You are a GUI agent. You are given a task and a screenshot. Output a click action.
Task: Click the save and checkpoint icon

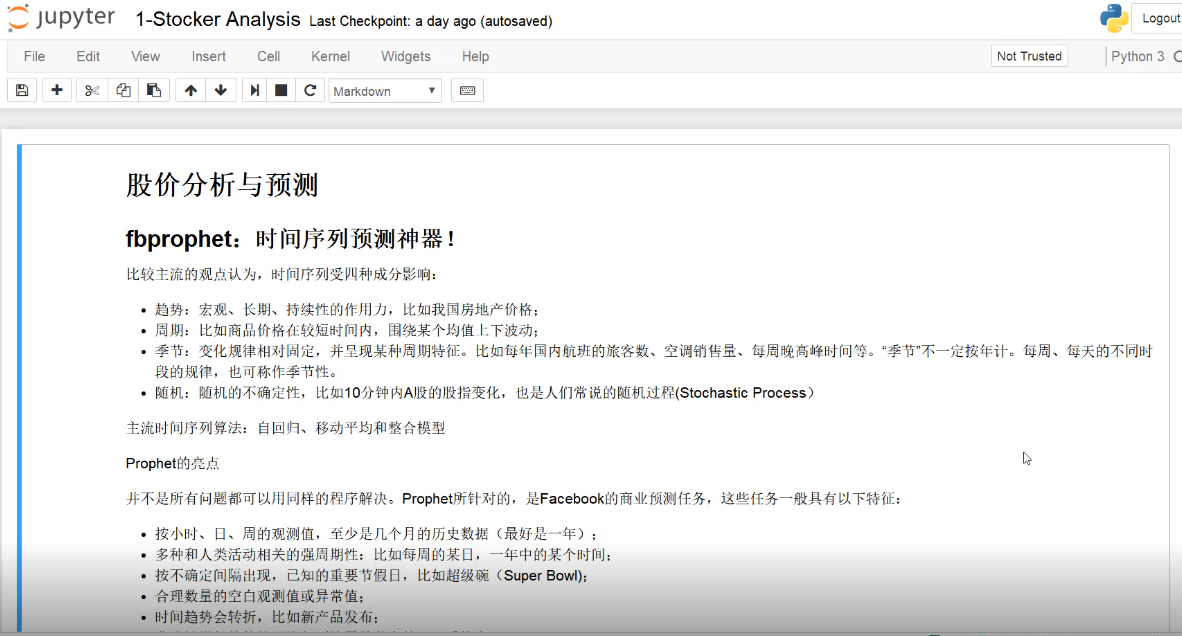point(22,91)
